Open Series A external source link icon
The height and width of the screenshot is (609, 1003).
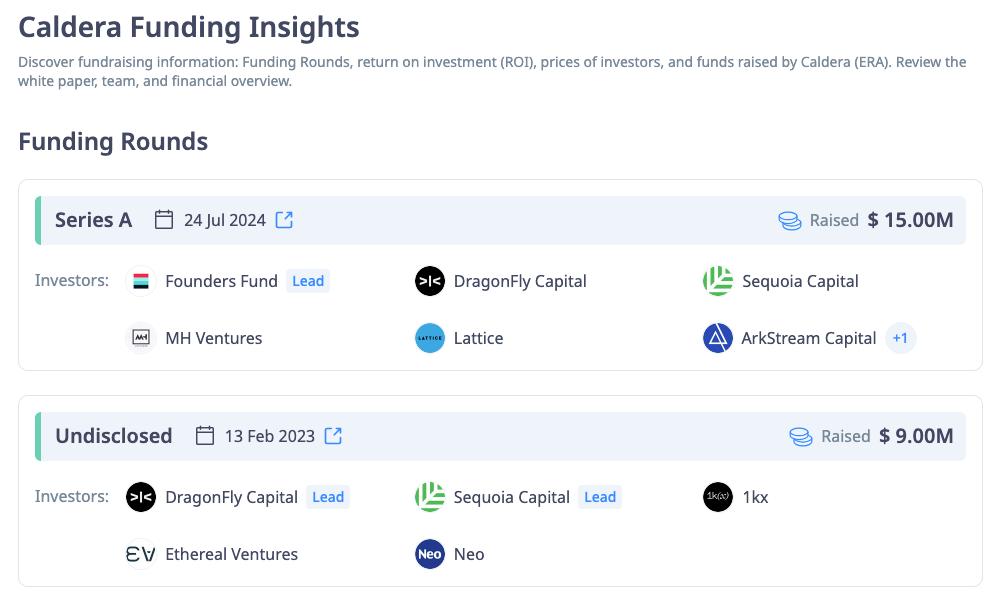click(x=285, y=220)
